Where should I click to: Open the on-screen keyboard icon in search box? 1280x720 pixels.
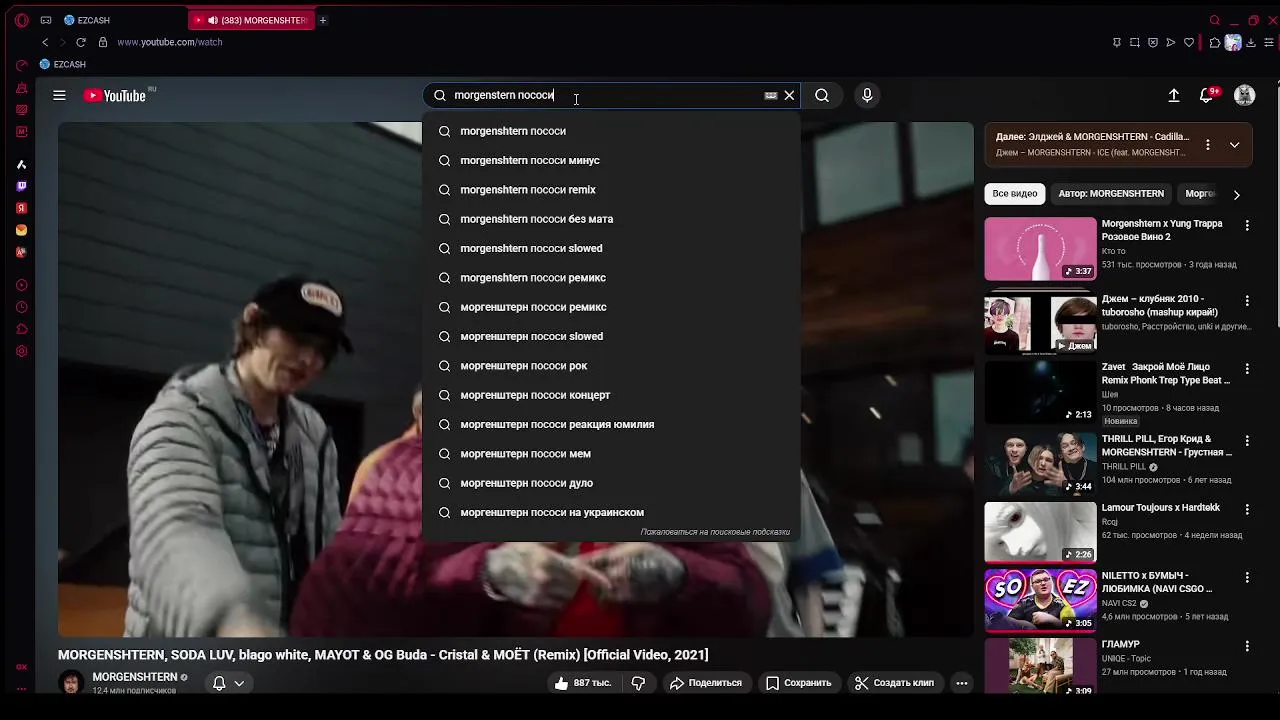(x=771, y=95)
